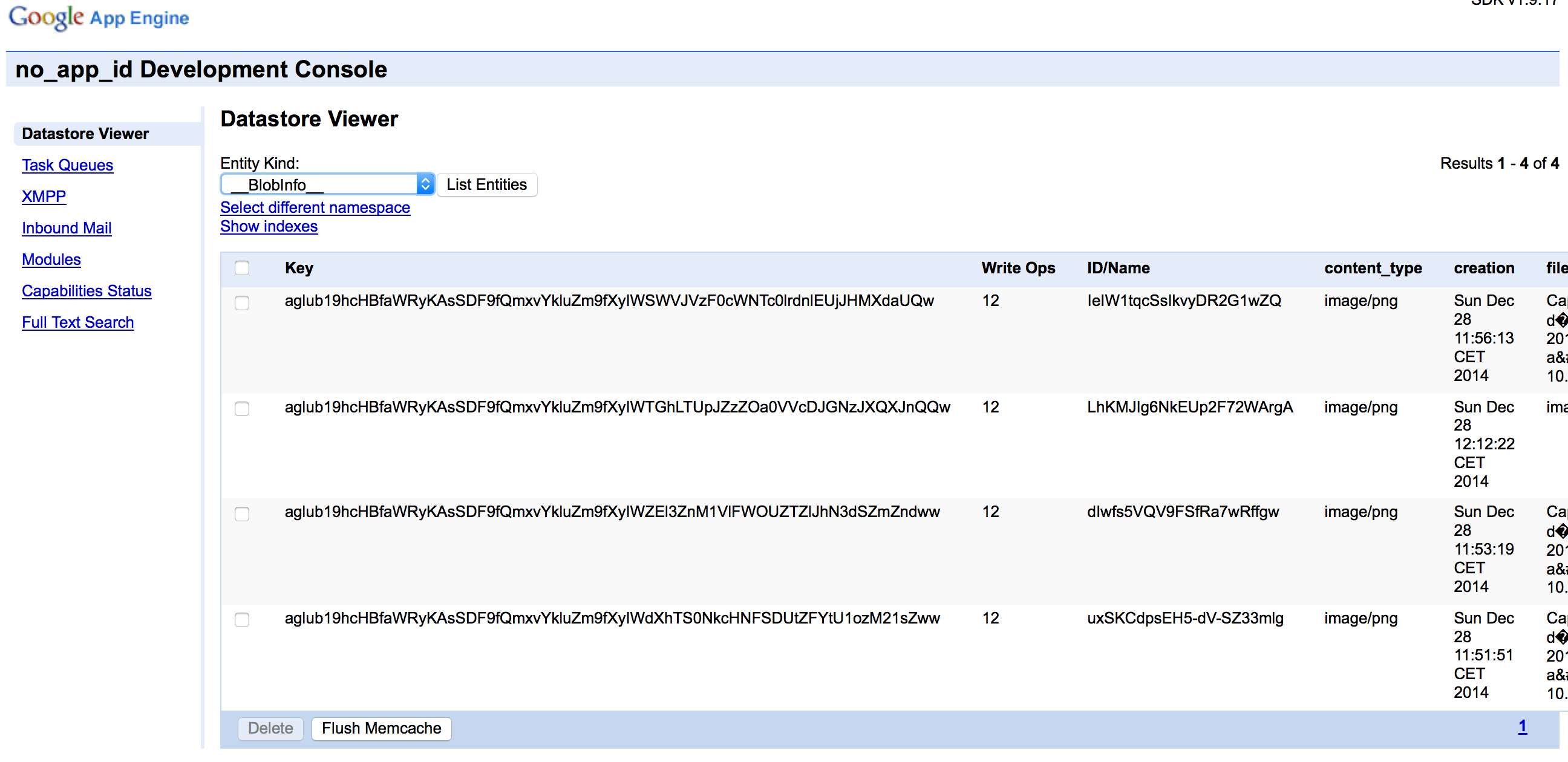Click key ending in ozM21sZww

[x=612, y=618]
